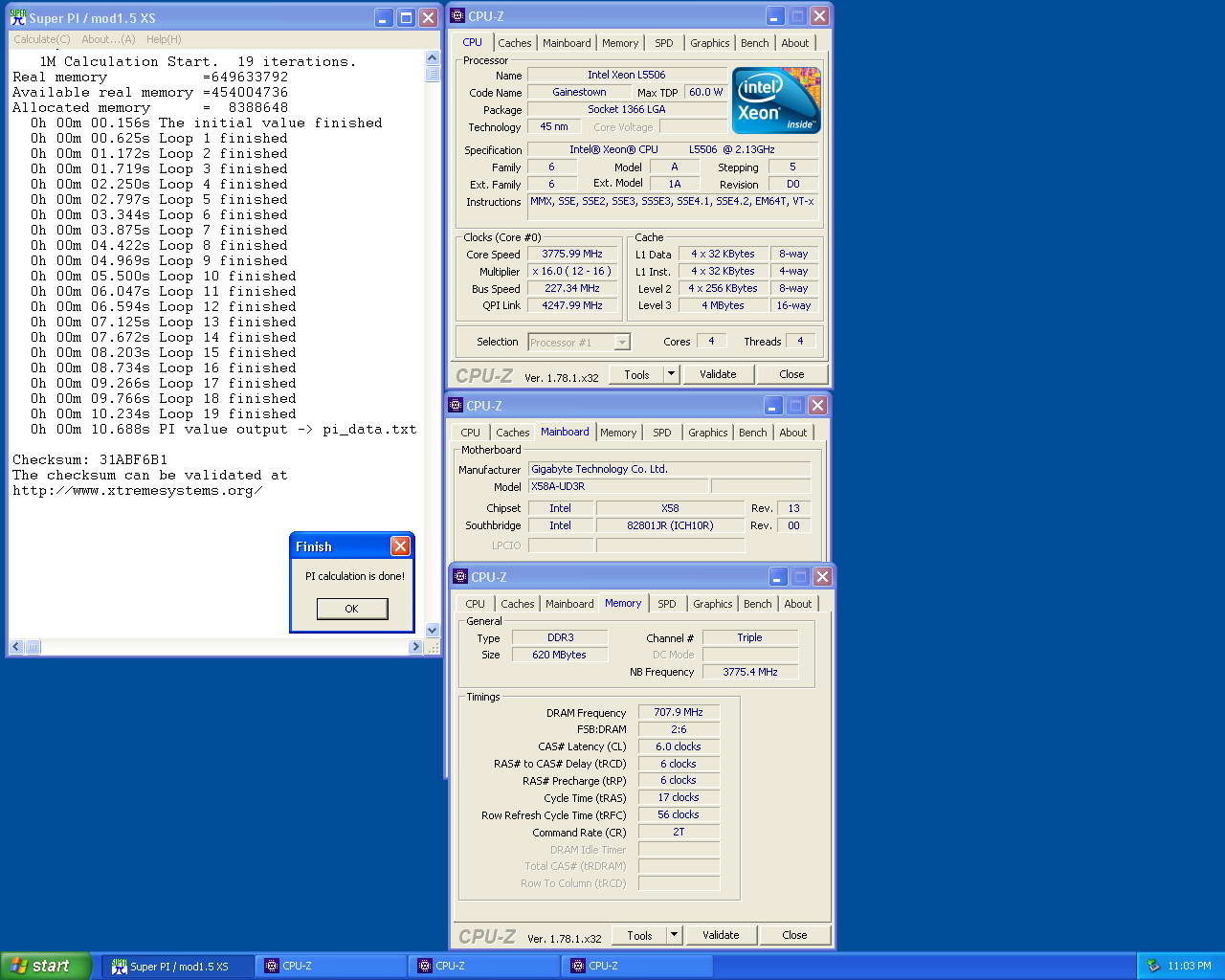Select Bench tab in the Mainboard CPU-Z window
The image size is (1225, 980).
point(753,433)
